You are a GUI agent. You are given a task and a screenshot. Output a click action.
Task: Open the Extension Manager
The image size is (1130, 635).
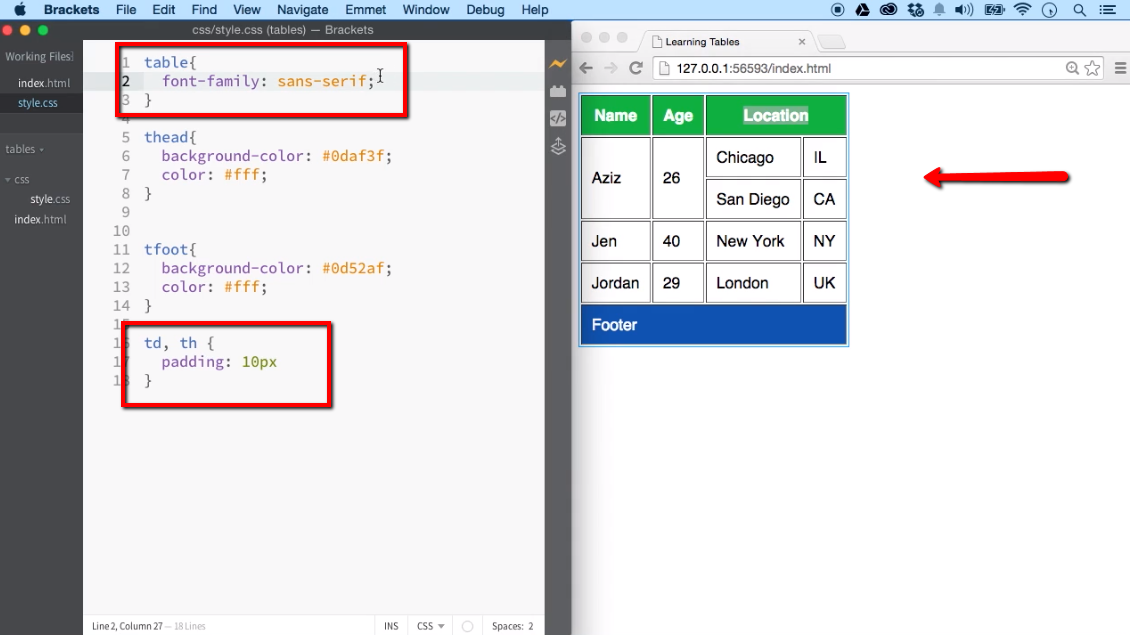[557, 91]
